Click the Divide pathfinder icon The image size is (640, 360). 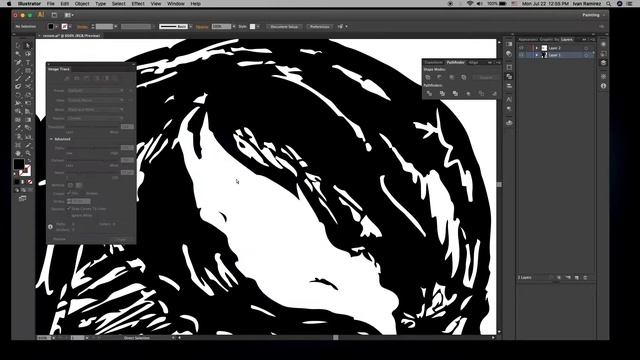tap(429, 93)
